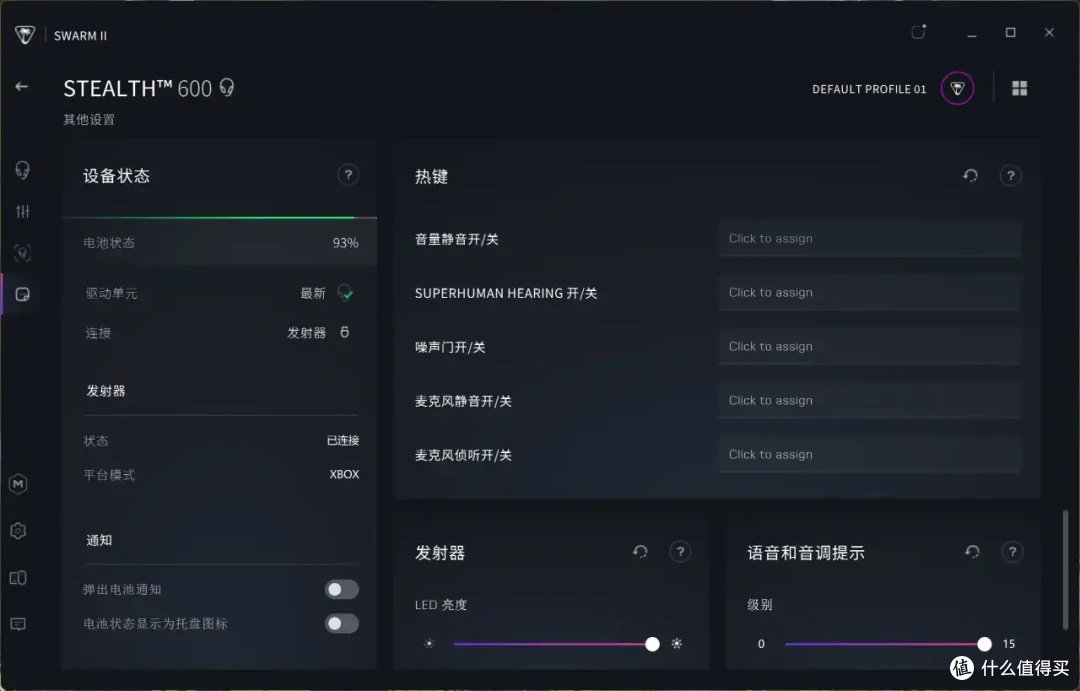The height and width of the screenshot is (691, 1080).
Task: Click the Swarm II logo icon
Action: point(25,35)
